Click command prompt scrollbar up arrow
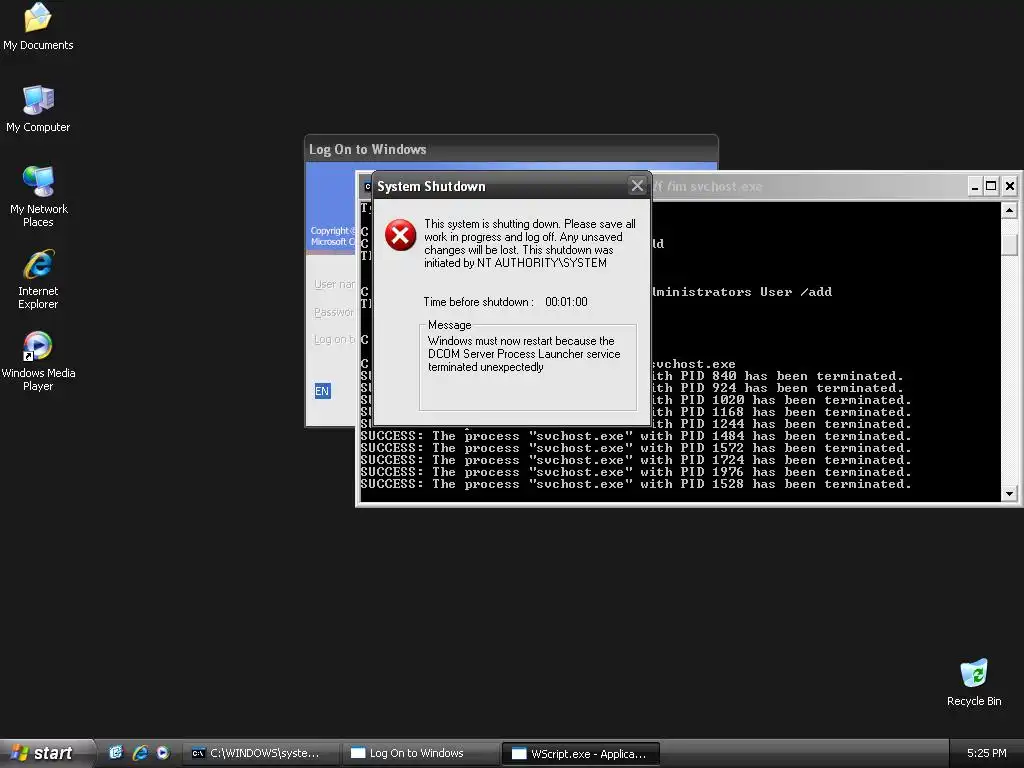Image resolution: width=1024 pixels, height=768 pixels. 1009,210
